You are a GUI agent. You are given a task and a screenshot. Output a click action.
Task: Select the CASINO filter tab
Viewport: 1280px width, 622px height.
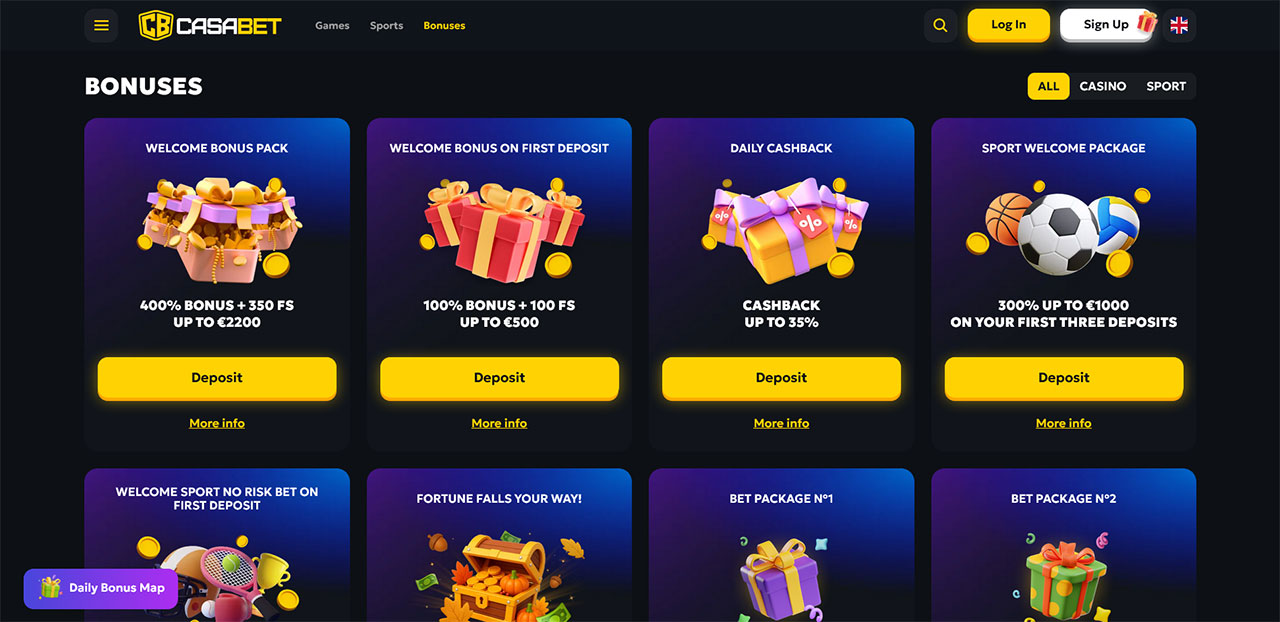point(1103,86)
